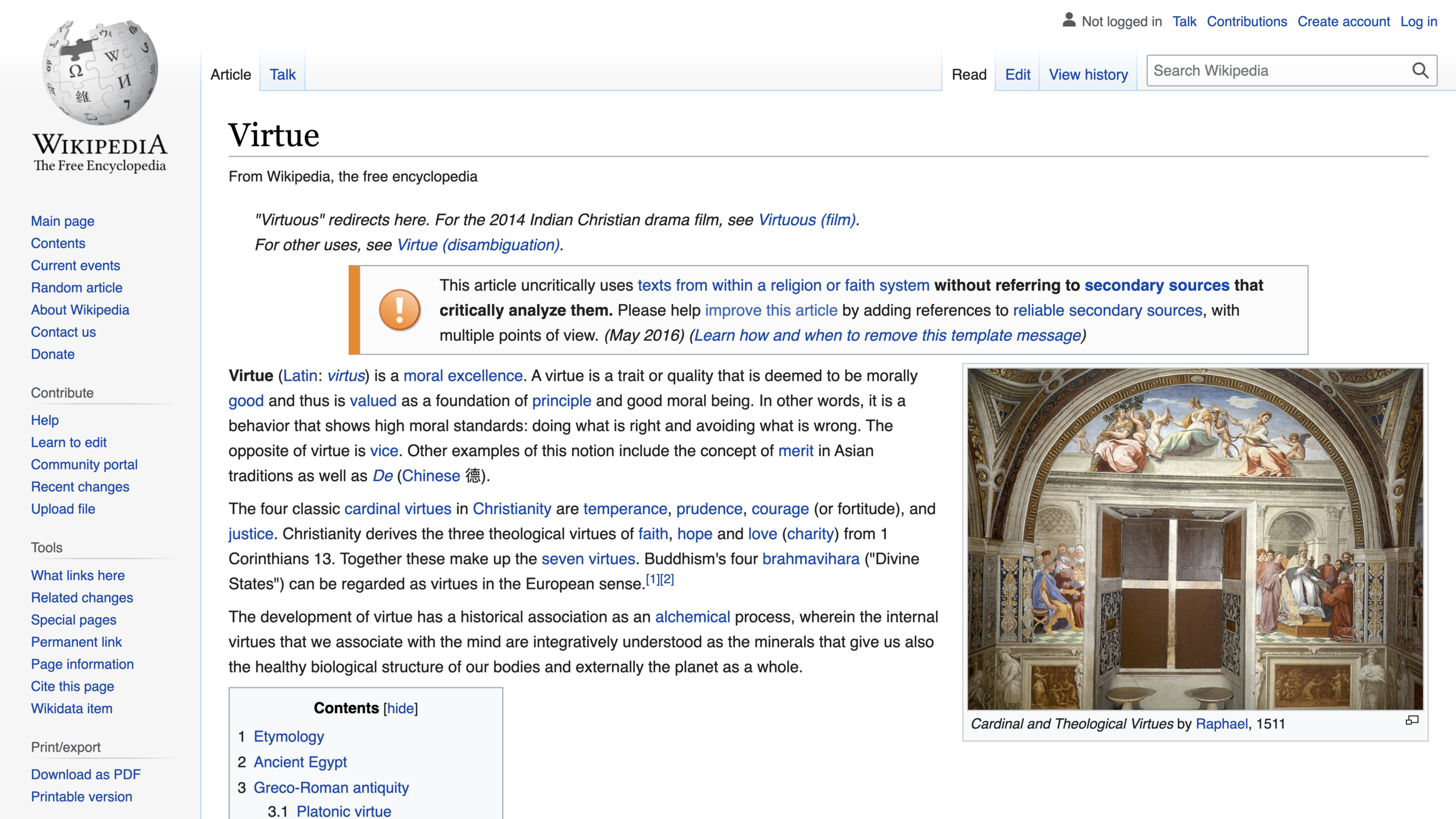Click the Log in link
This screenshot has height=819, width=1456.
point(1419,22)
